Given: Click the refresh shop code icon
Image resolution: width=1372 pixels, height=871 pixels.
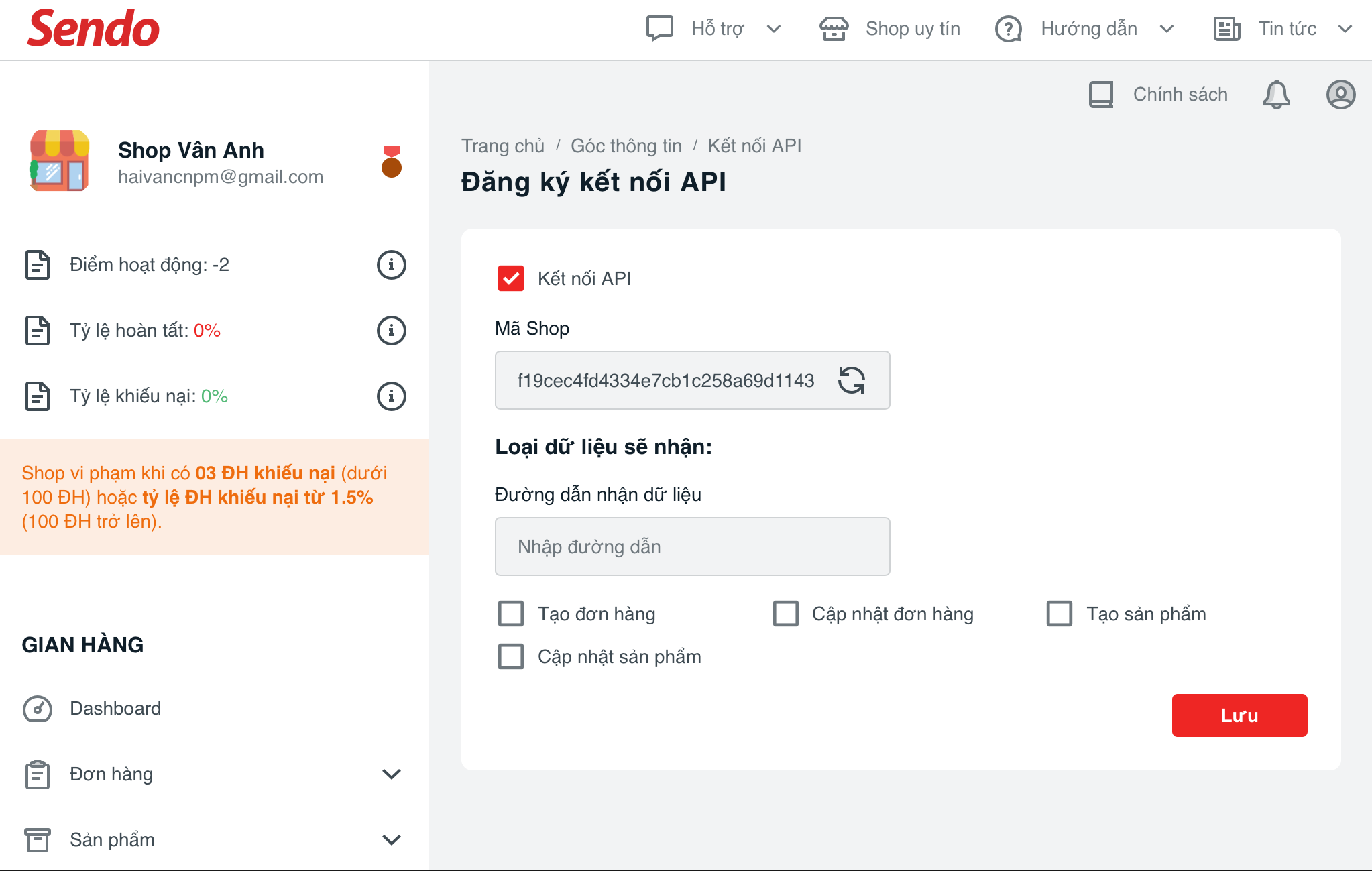Looking at the screenshot, I should (851, 380).
